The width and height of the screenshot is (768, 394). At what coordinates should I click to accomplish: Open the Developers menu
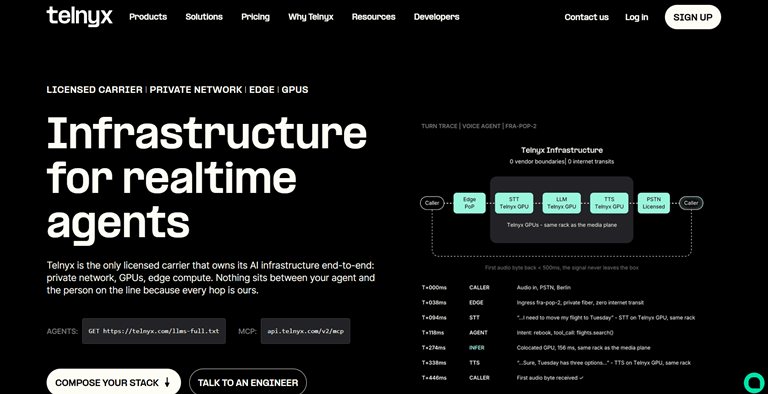click(x=436, y=17)
